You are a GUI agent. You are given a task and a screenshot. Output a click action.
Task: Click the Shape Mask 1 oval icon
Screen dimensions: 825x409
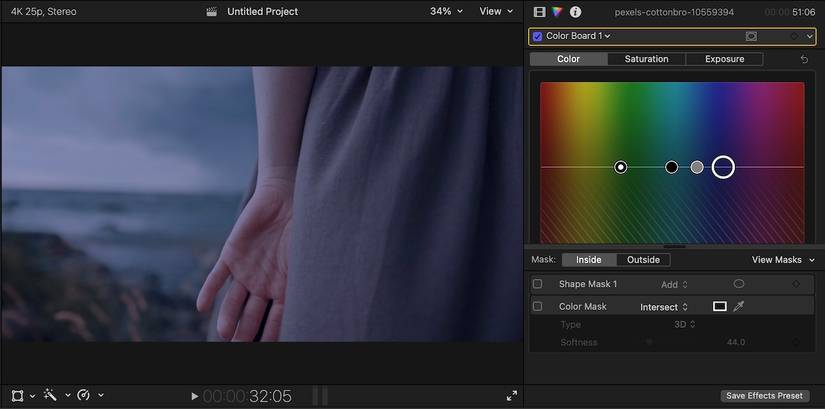pyautogui.click(x=739, y=284)
